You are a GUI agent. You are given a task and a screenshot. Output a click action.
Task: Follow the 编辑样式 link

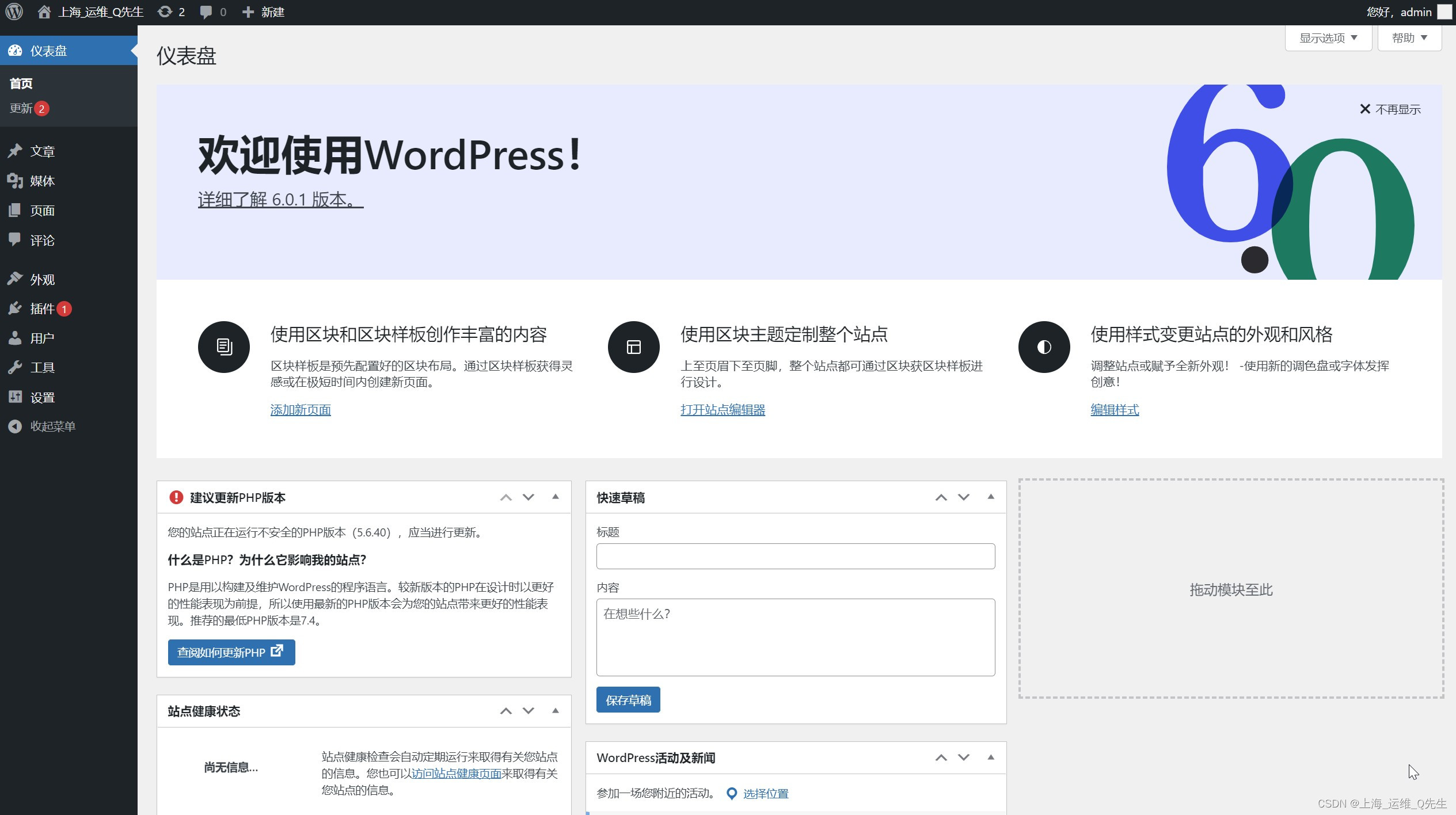coord(1115,410)
